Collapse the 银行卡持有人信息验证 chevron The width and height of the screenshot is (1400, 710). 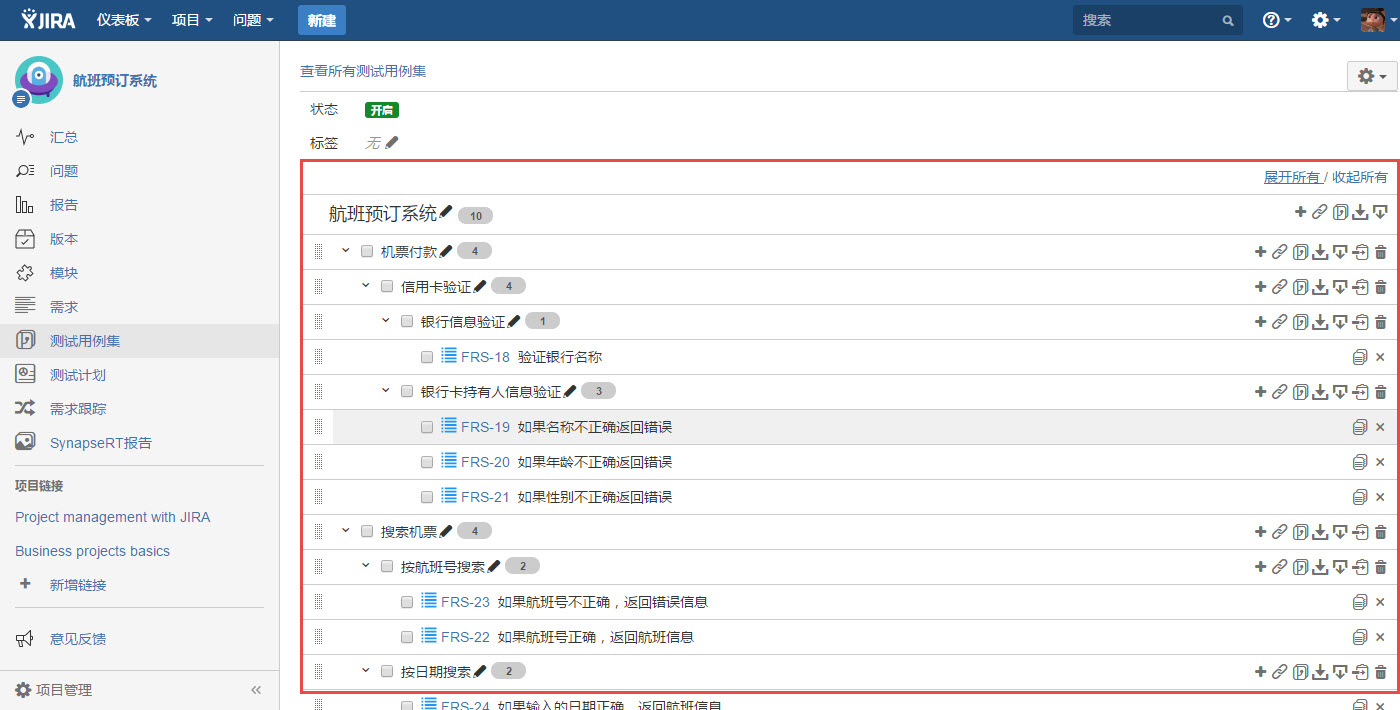[x=386, y=391]
